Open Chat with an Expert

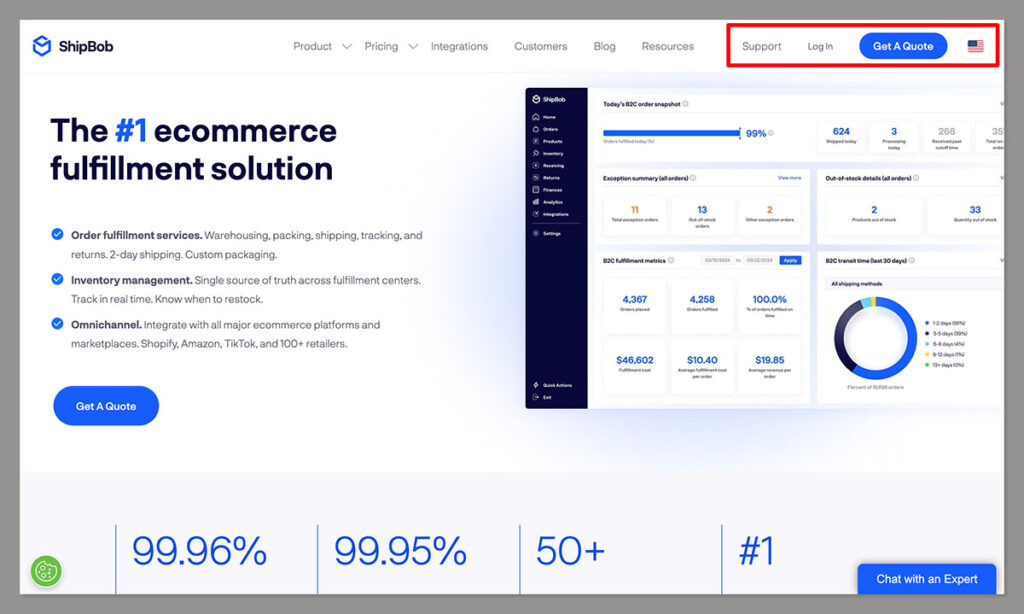coord(927,579)
